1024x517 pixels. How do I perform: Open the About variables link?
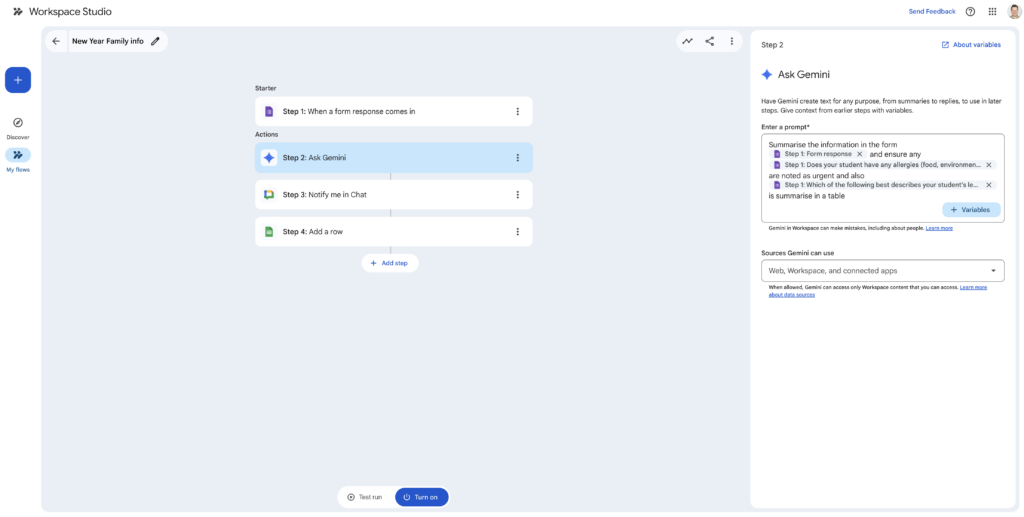[971, 45]
